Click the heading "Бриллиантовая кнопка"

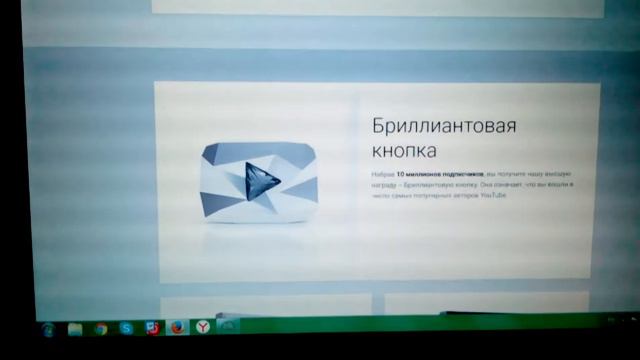(x=444, y=138)
